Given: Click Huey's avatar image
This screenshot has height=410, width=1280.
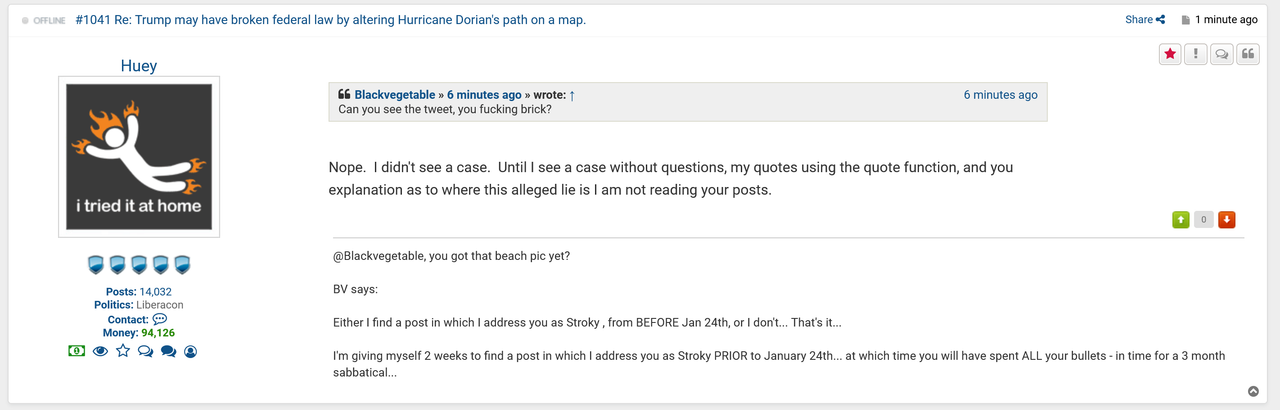Looking at the screenshot, I should click(139, 157).
